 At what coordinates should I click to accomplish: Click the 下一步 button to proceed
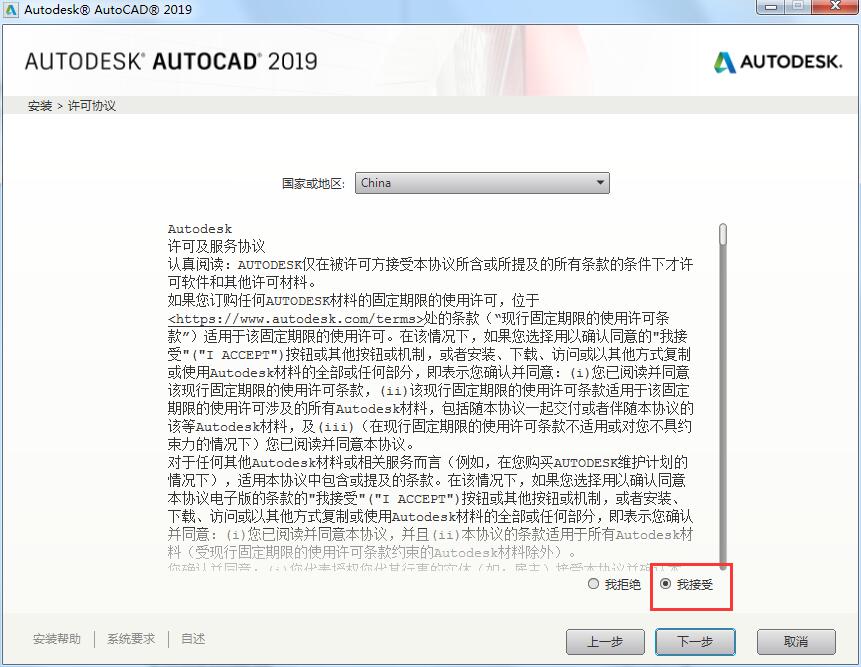pyautogui.click(x=695, y=642)
